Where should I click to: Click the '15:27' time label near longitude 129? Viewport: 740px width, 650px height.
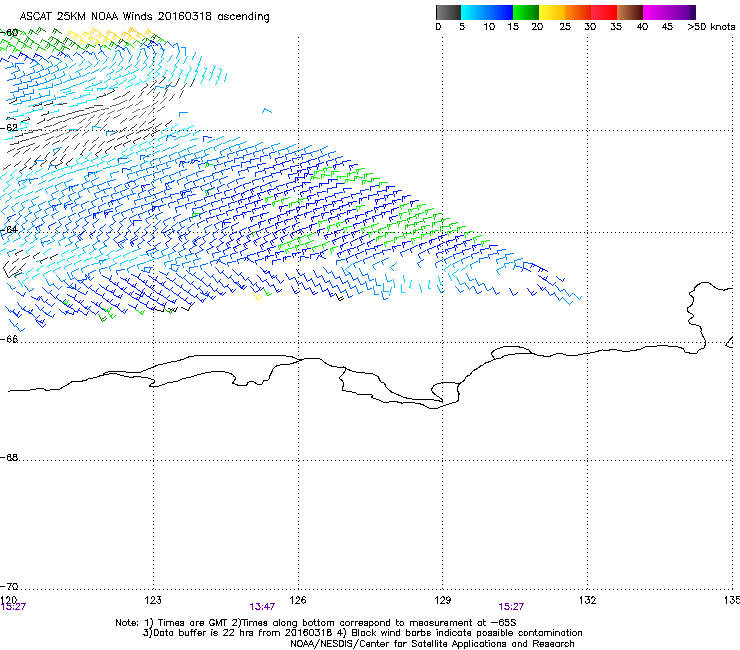click(x=511, y=607)
